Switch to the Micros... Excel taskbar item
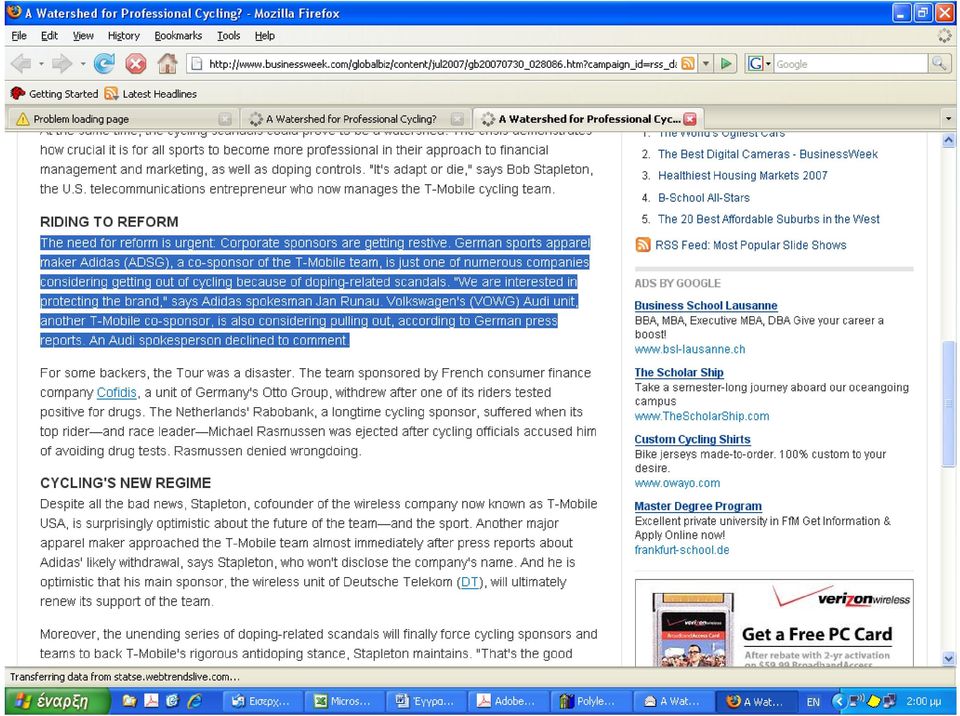Image resolution: width=960 pixels, height=716 pixels. tap(344, 701)
